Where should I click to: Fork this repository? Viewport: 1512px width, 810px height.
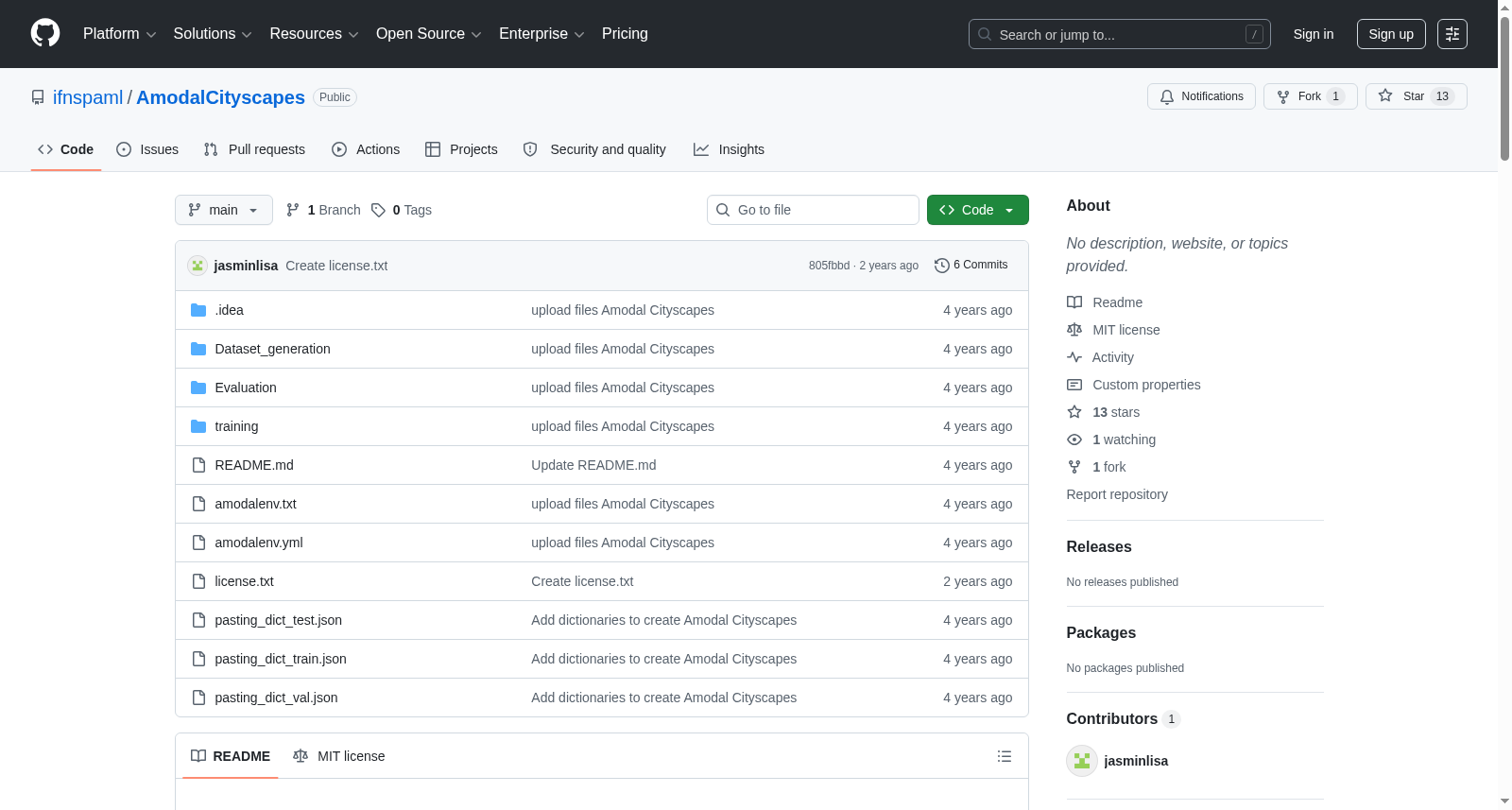(1310, 96)
